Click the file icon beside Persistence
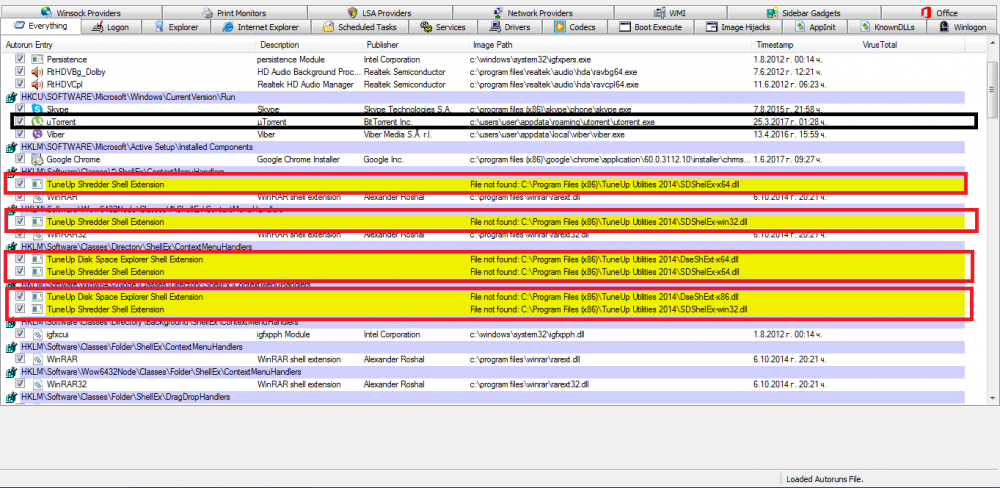The height and width of the screenshot is (488, 1000). (37, 59)
